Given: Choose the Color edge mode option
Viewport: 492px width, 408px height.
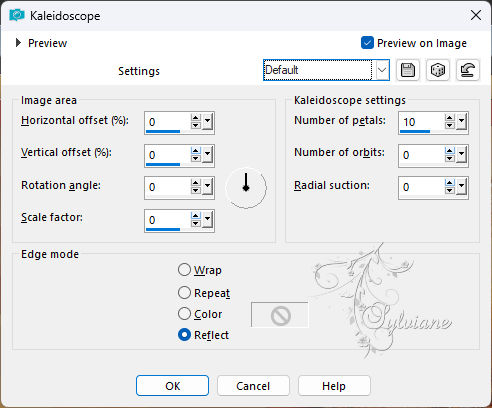Looking at the screenshot, I should click(184, 314).
